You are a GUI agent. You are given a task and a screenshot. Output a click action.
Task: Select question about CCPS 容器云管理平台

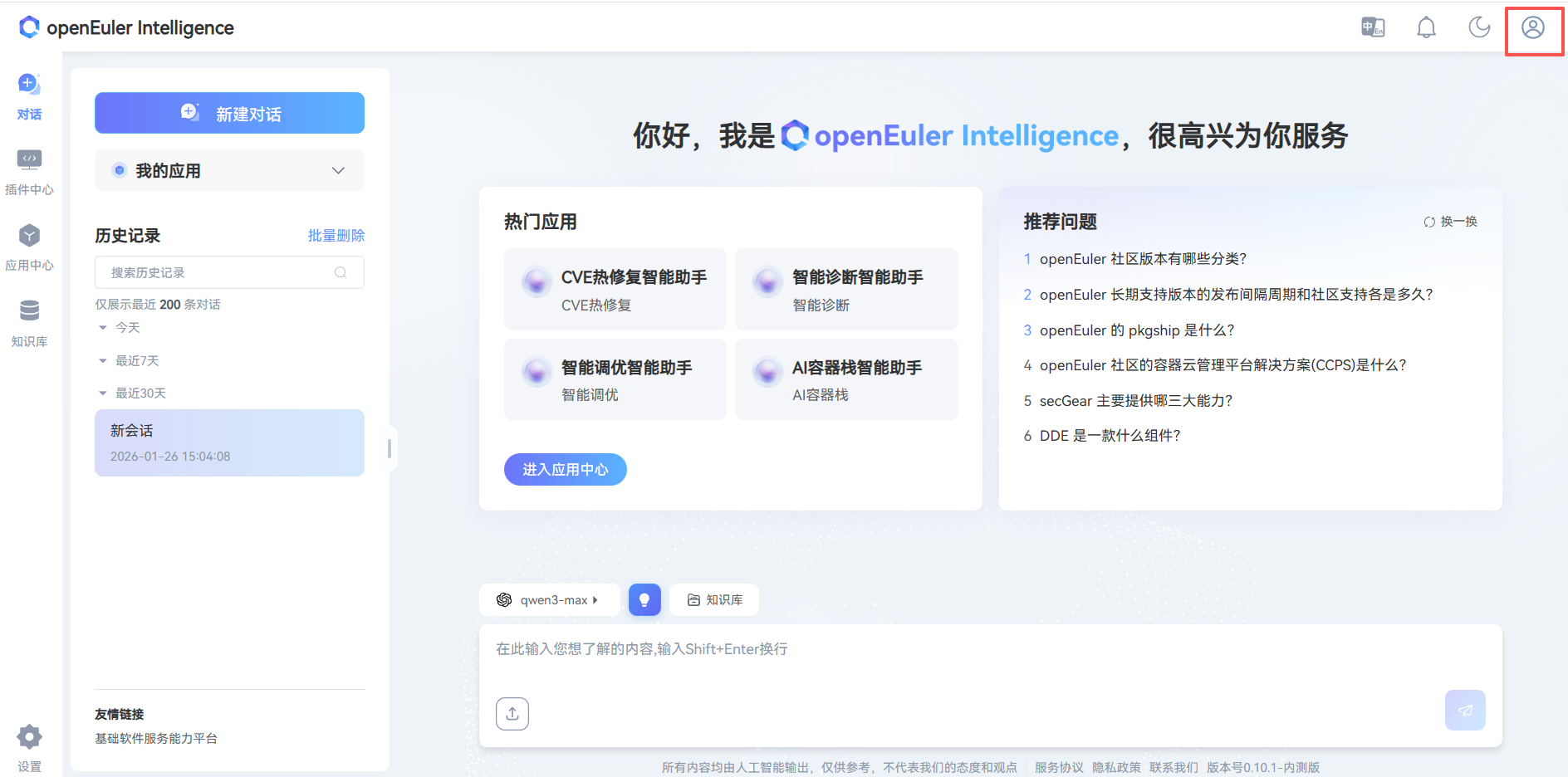[x=1223, y=365]
